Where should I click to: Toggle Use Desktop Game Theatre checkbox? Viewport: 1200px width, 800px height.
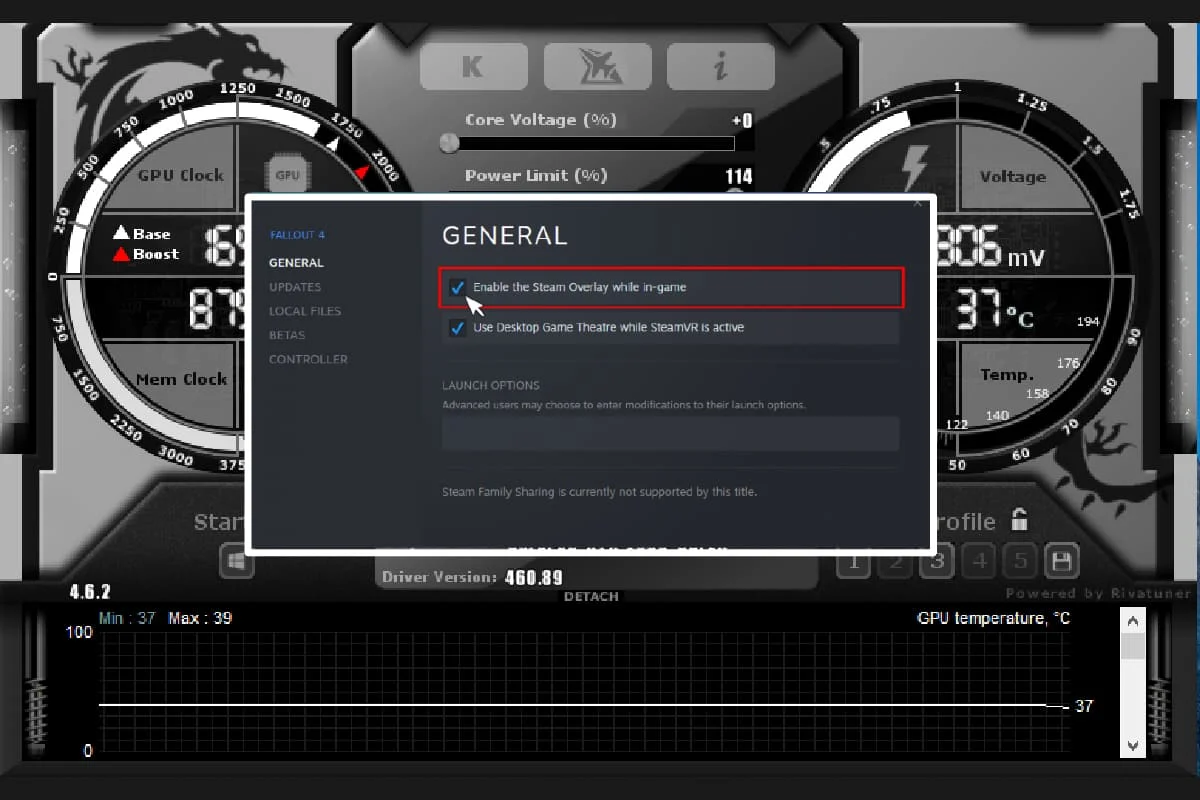[x=458, y=327]
